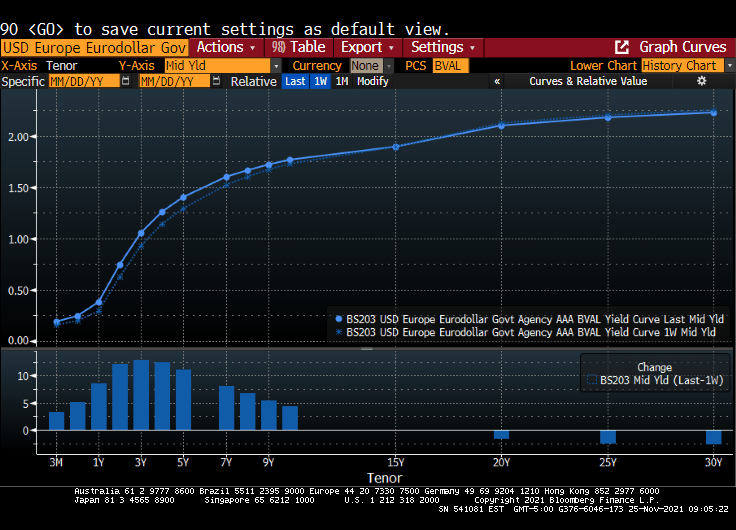
Task: Collapse panel with double-left chevron icon
Action: point(497,81)
